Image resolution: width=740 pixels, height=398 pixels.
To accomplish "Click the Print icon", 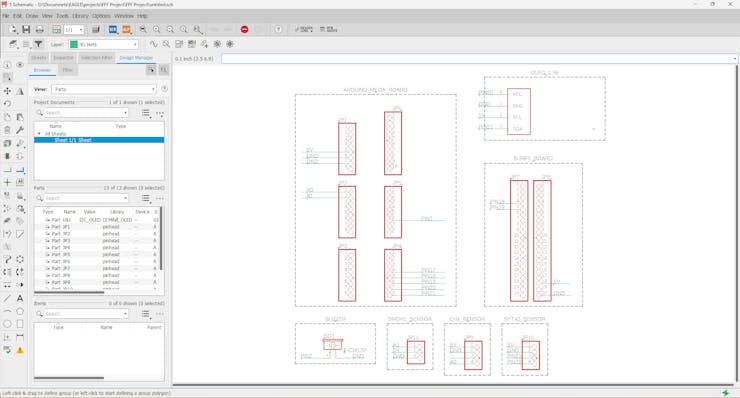I will click(40, 30).
